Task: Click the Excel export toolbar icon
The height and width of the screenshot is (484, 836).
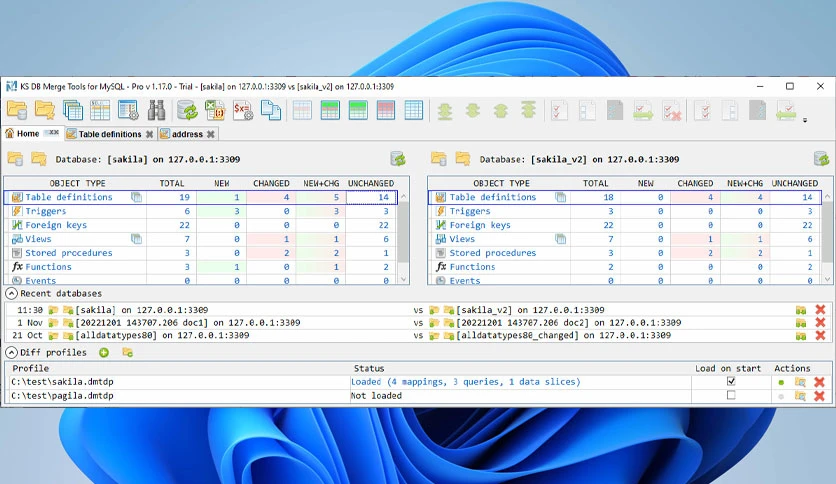Action: tap(215, 110)
